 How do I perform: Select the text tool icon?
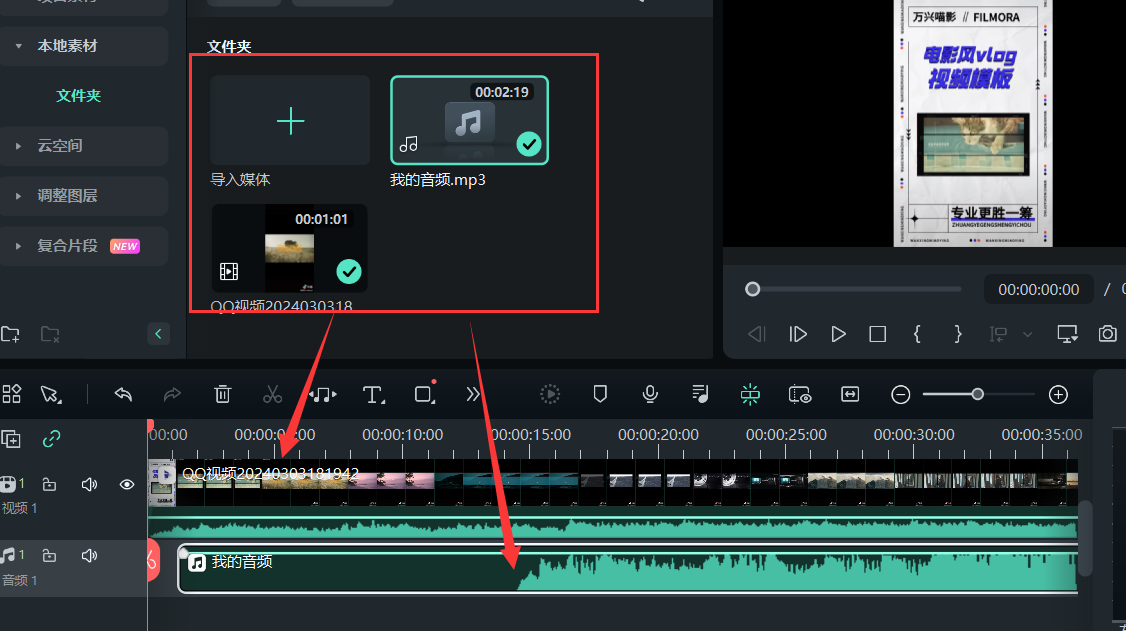click(x=373, y=395)
